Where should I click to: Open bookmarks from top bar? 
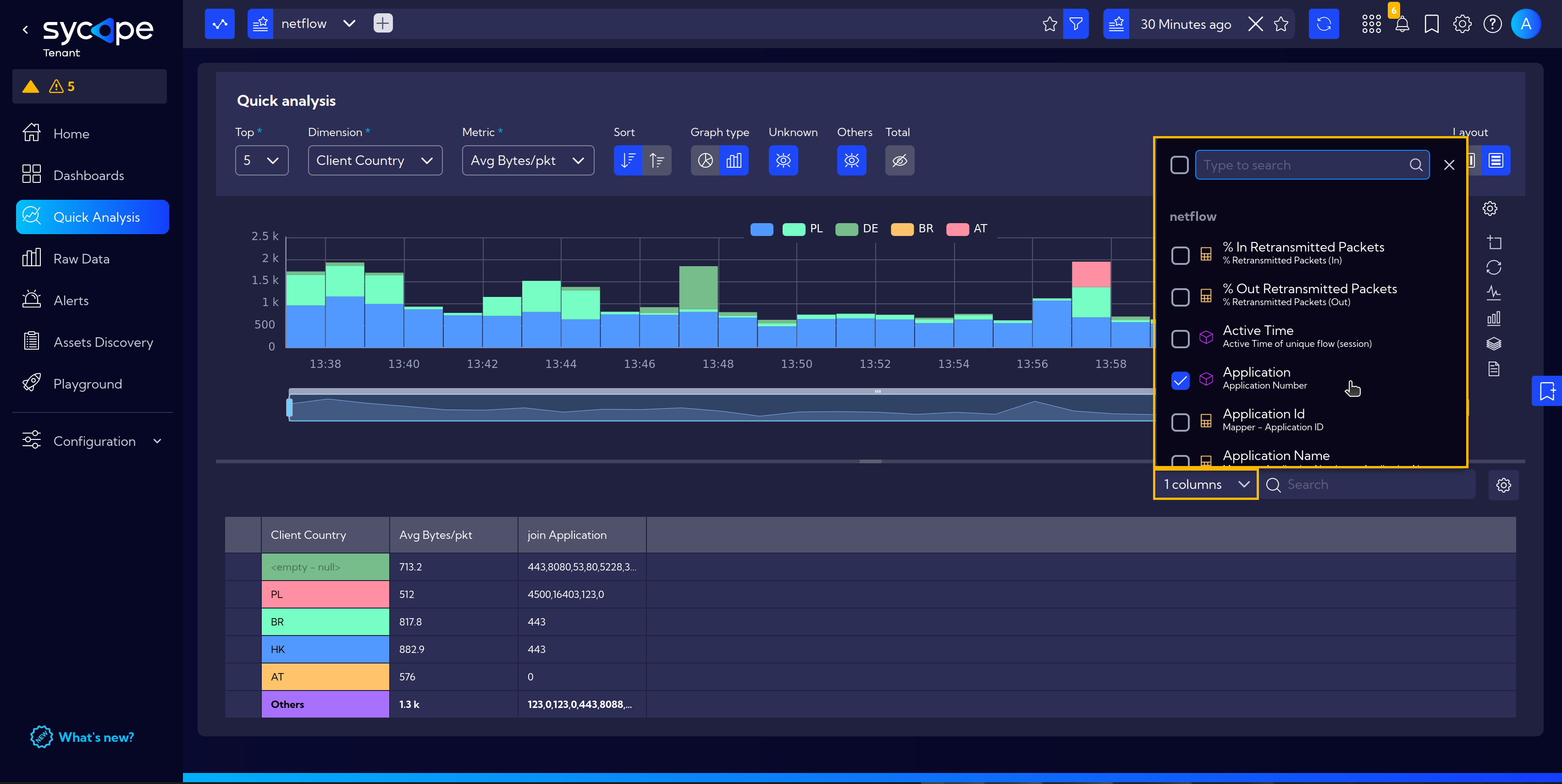[x=1432, y=24]
